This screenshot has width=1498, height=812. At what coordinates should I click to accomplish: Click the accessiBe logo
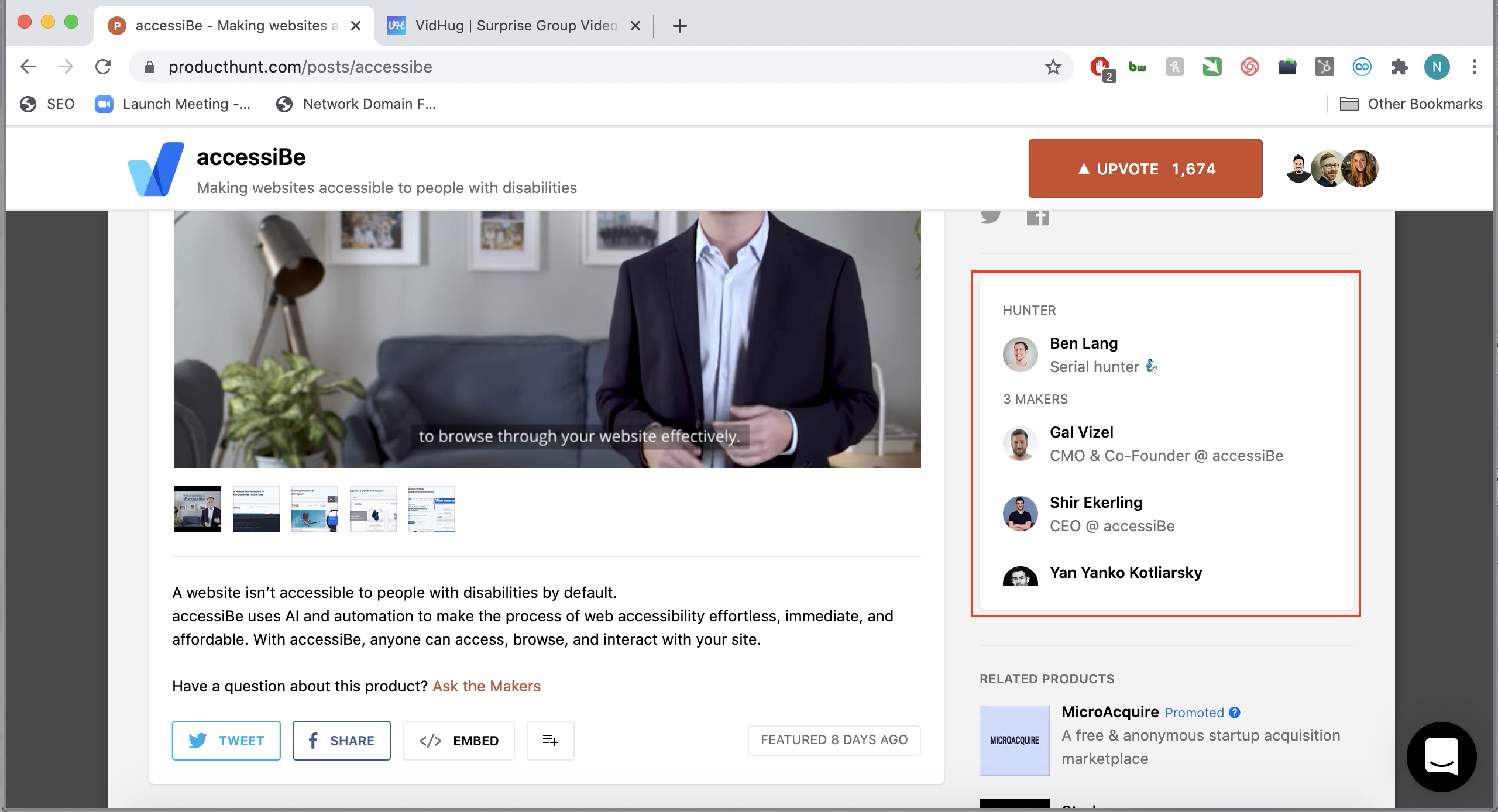(156, 169)
